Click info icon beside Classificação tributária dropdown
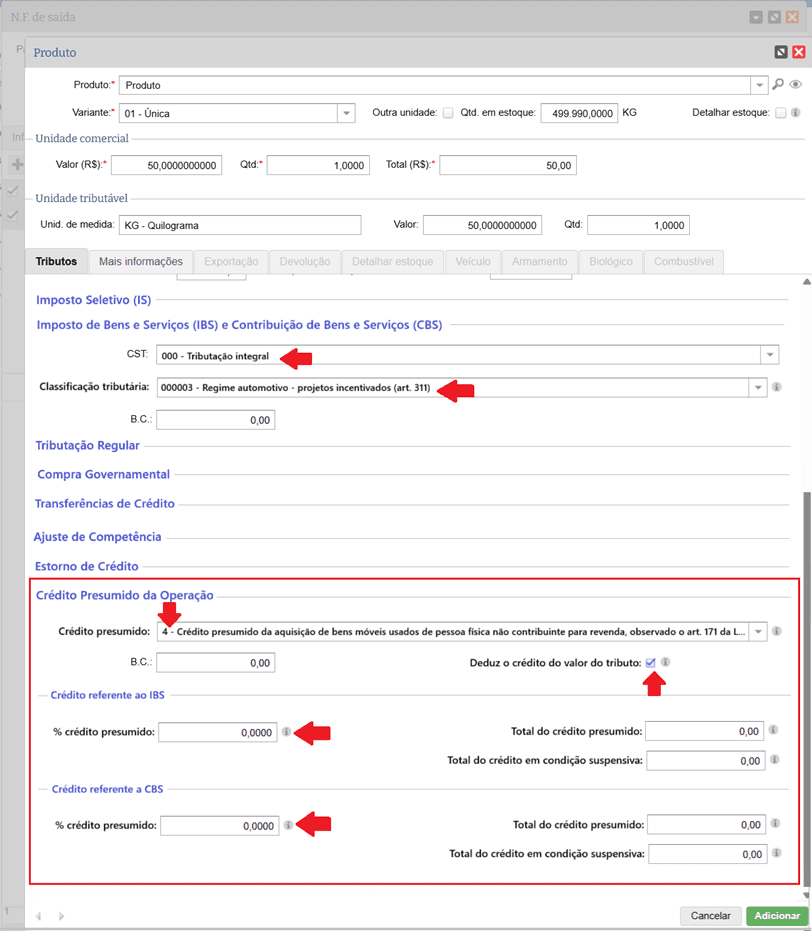 point(777,387)
